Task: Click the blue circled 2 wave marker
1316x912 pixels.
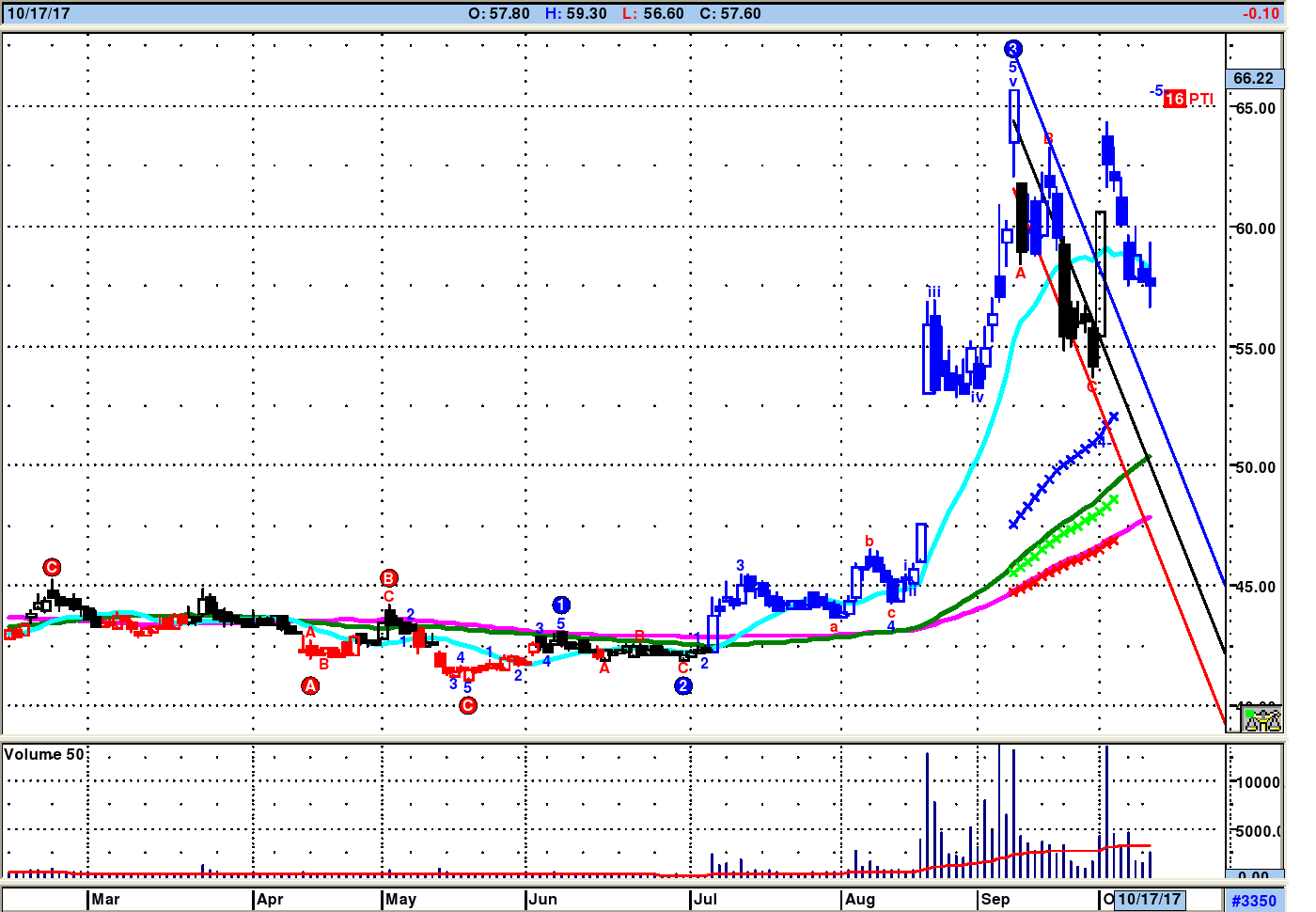Action: [683, 686]
